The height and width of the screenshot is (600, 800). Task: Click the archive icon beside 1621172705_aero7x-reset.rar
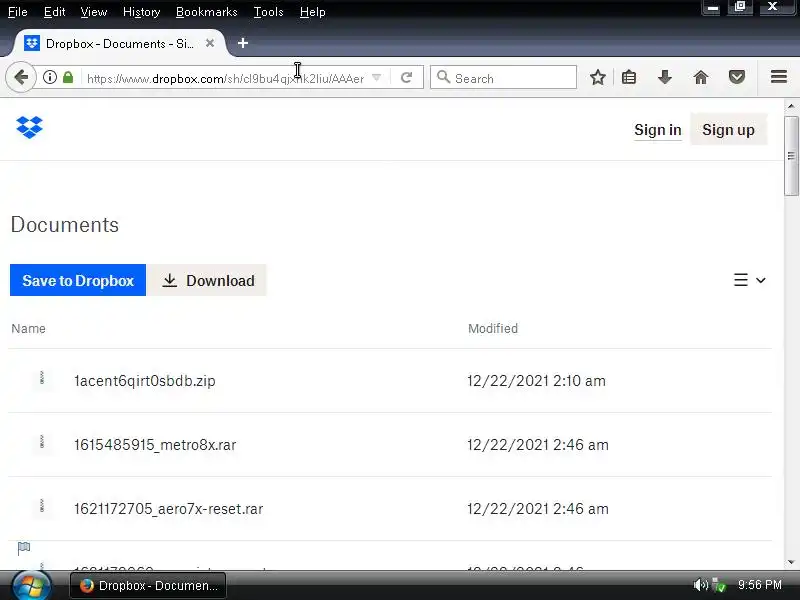pyautogui.click(x=42, y=506)
